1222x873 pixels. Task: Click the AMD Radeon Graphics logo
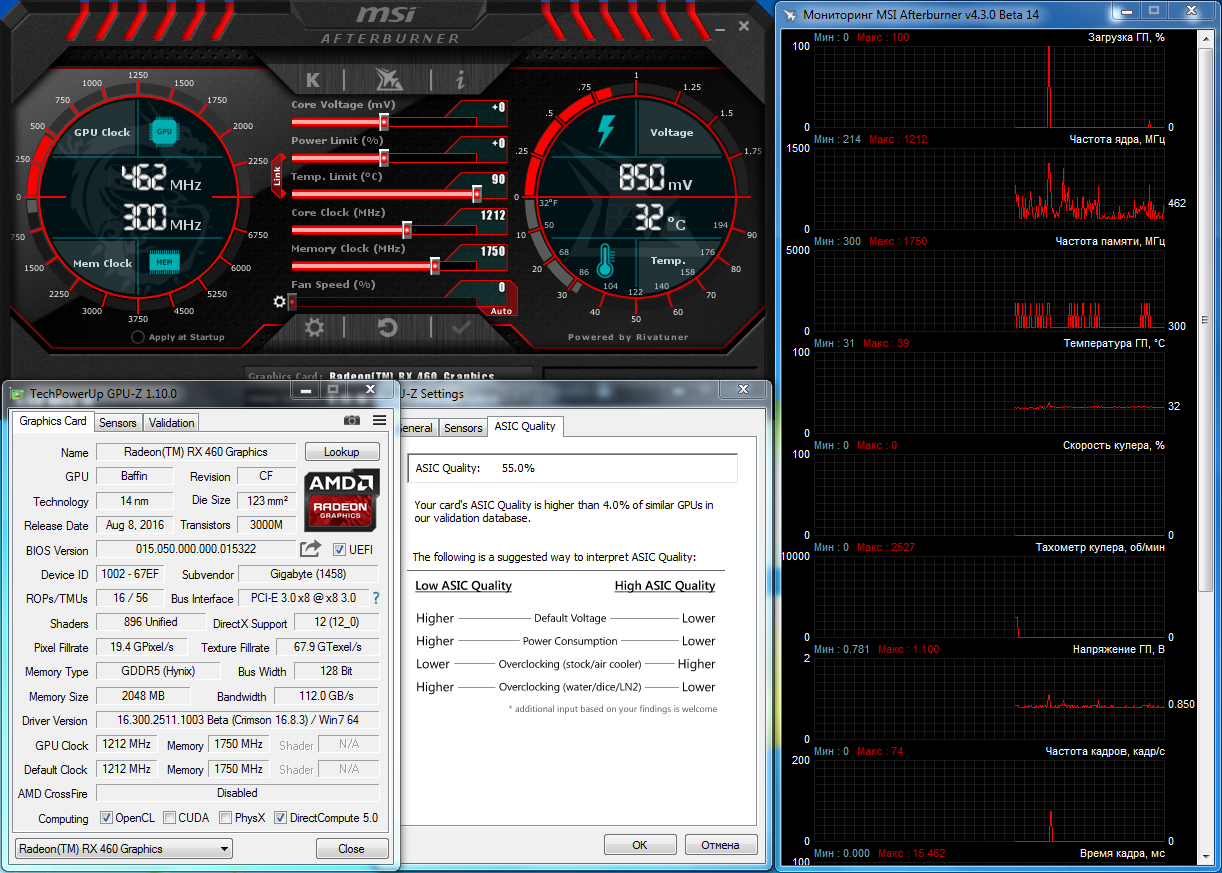click(342, 500)
